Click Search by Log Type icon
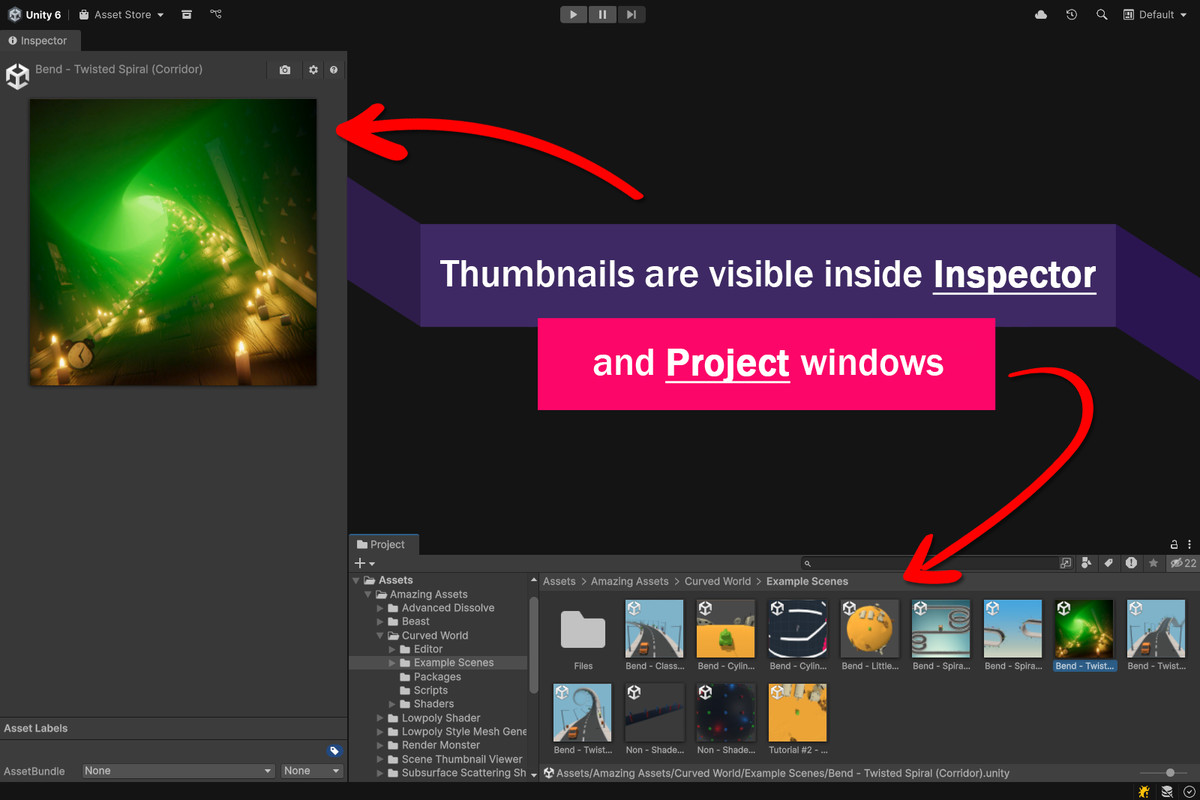 click(1131, 564)
